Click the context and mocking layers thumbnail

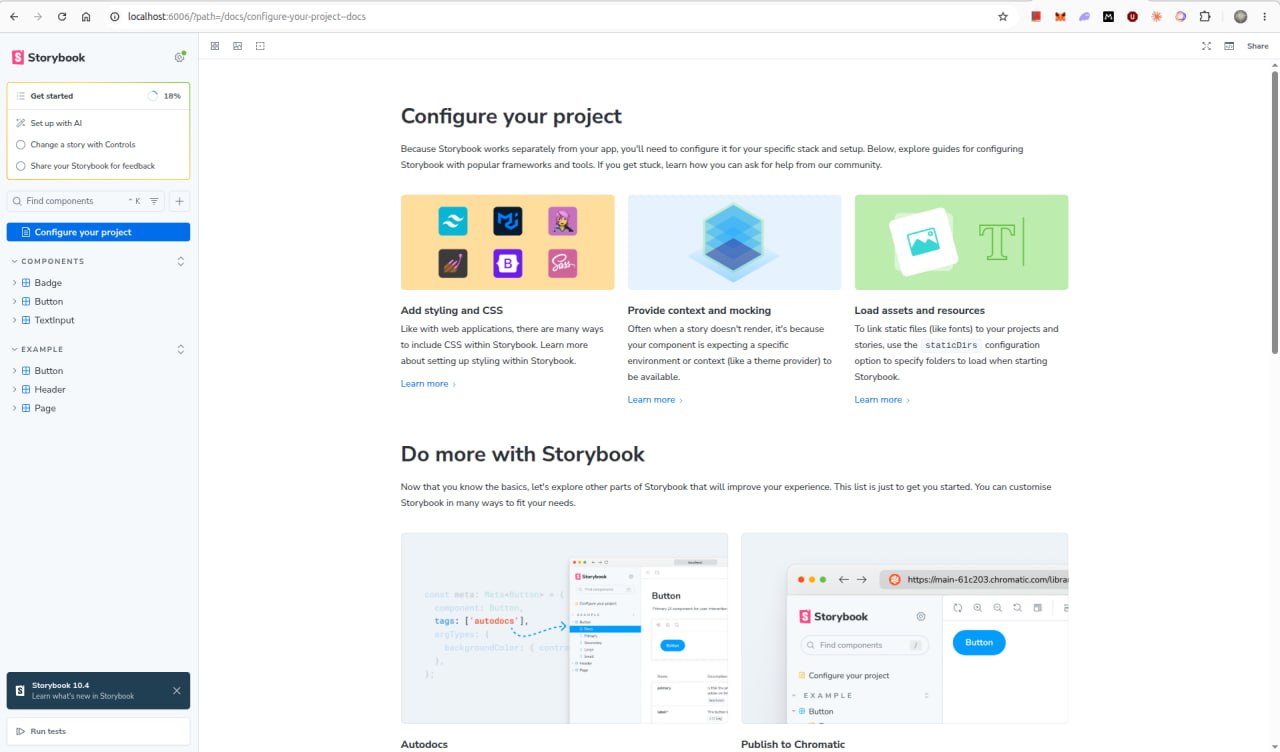tap(735, 243)
